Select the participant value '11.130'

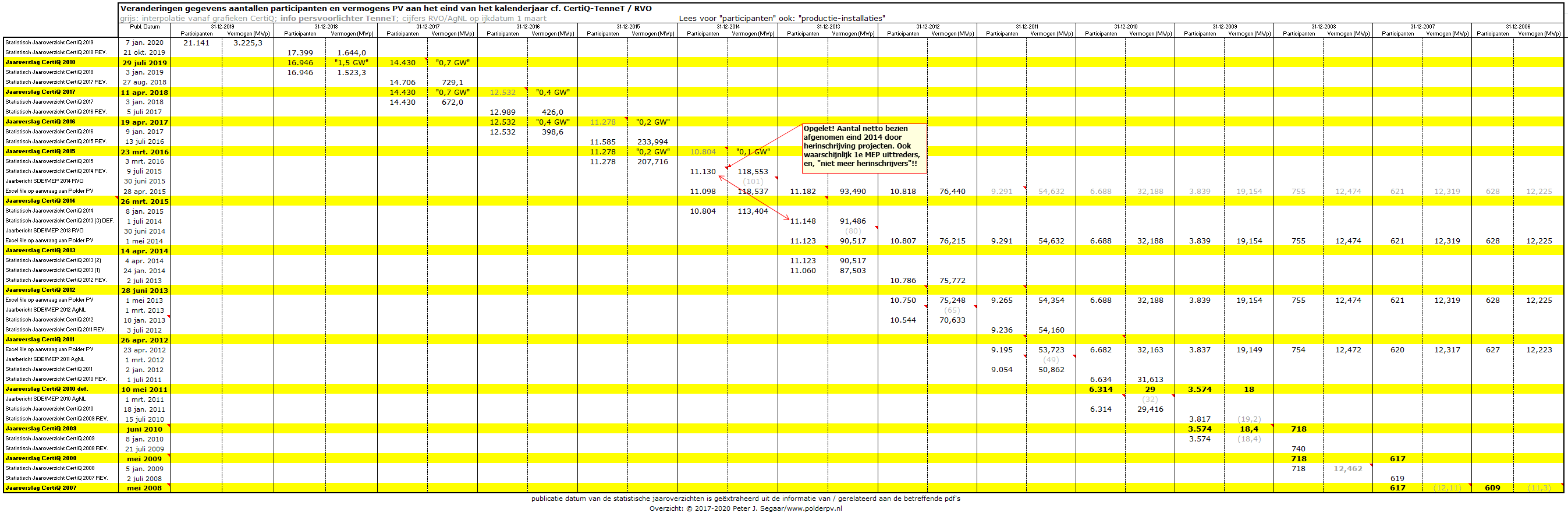[703, 172]
